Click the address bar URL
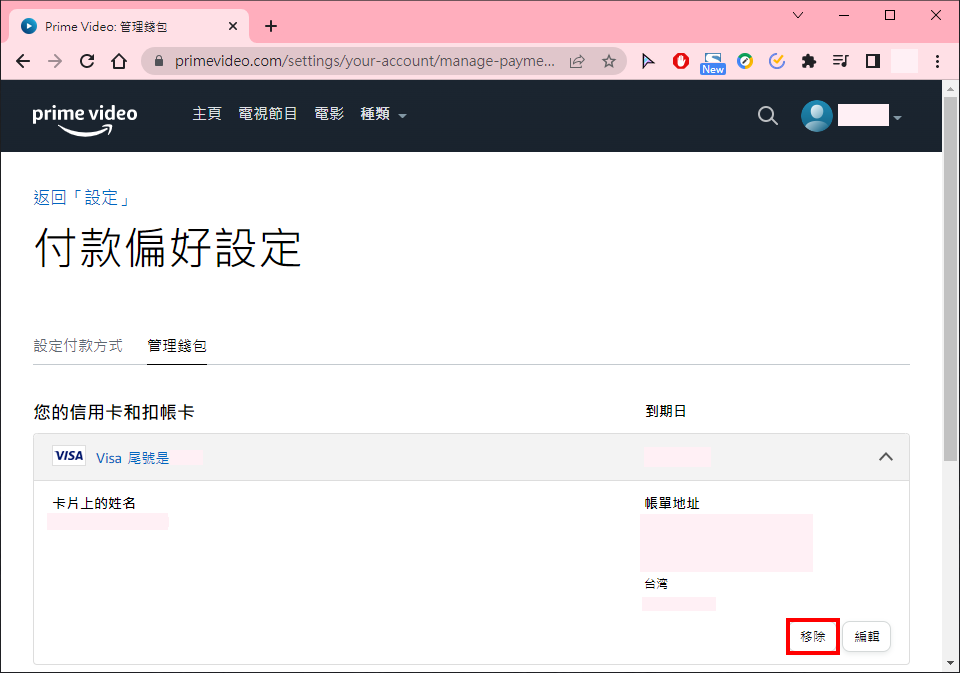This screenshot has height=673, width=960. pos(365,61)
